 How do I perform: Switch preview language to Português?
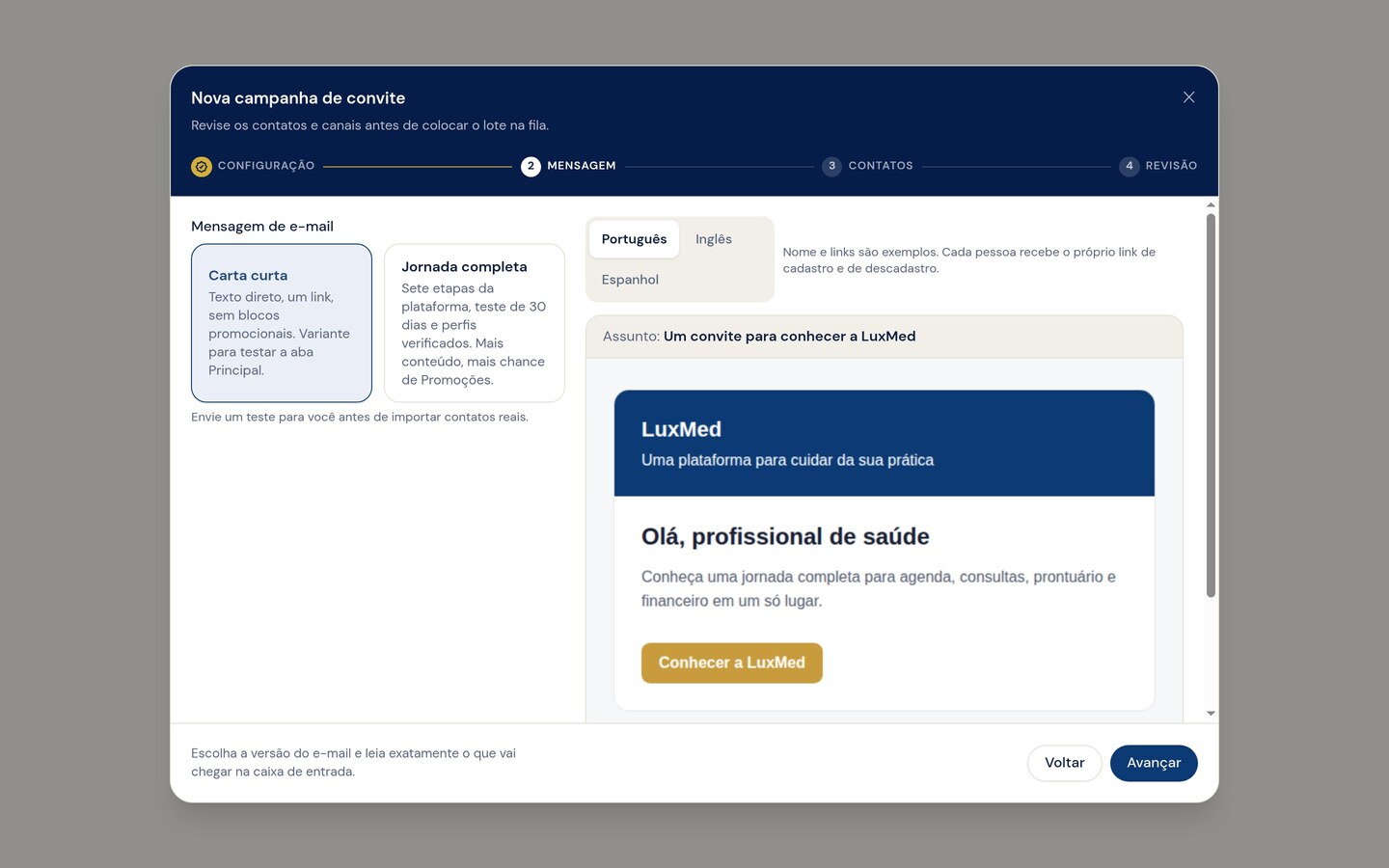coord(634,239)
